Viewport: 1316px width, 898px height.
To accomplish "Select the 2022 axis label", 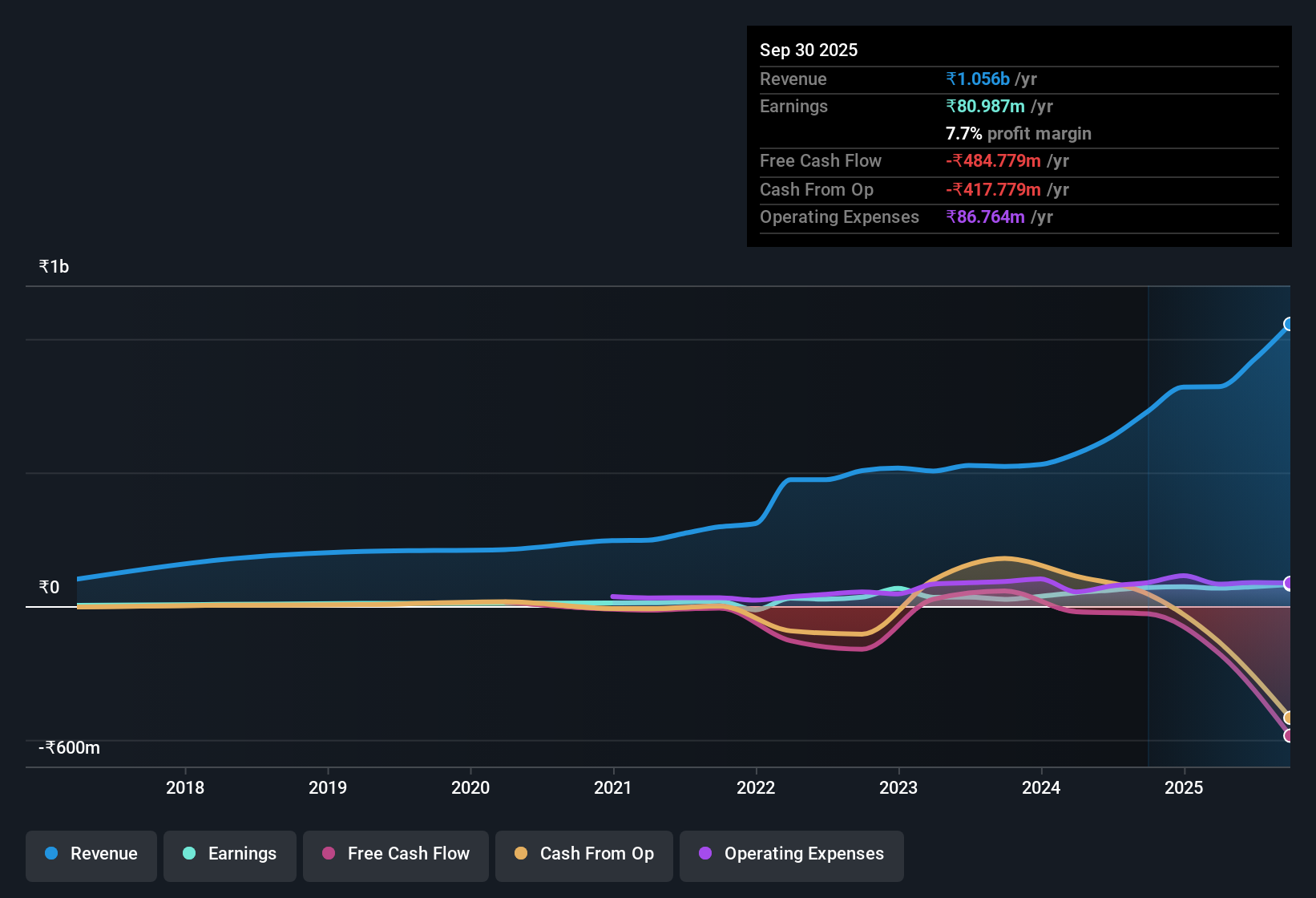I will pos(756,788).
